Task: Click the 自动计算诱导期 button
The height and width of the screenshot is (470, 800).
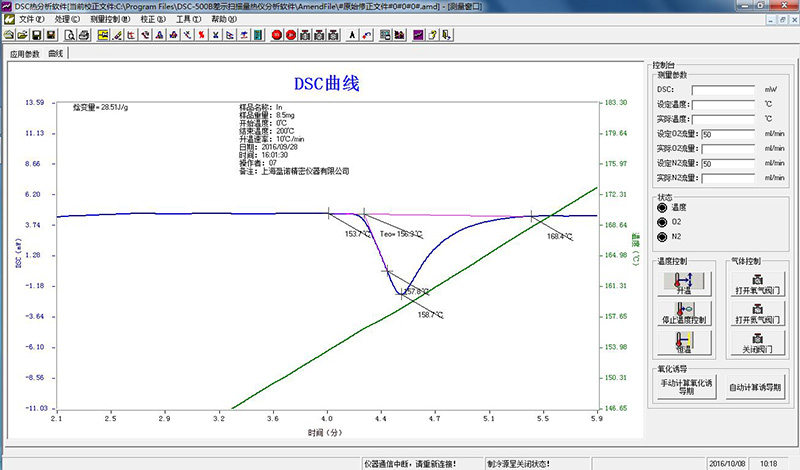Action: (756, 387)
